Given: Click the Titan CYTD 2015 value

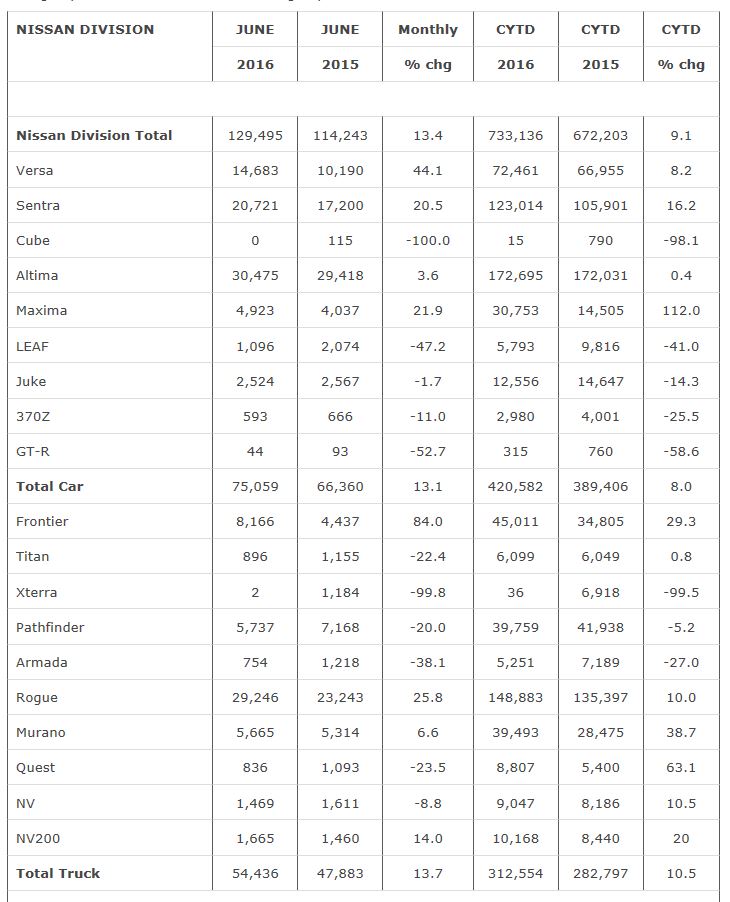Looking at the screenshot, I should click(600, 556).
